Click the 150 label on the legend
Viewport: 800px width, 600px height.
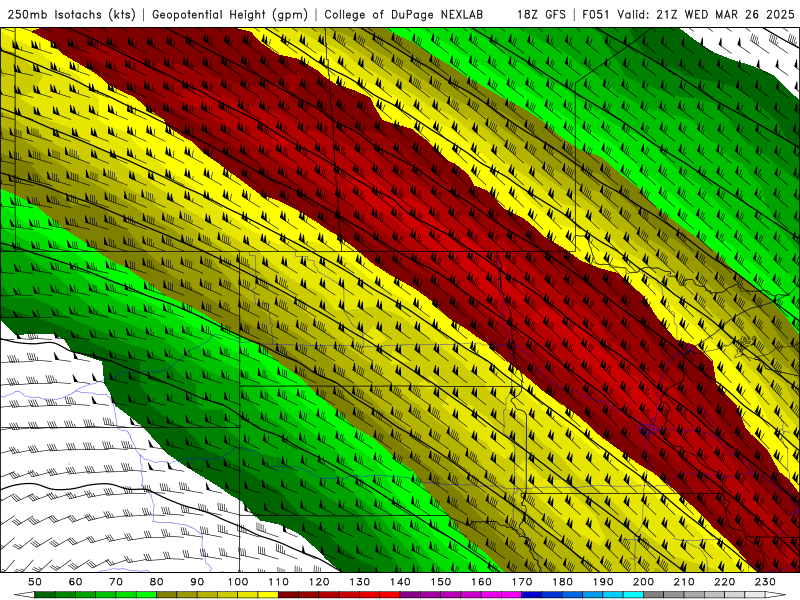(x=441, y=582)
